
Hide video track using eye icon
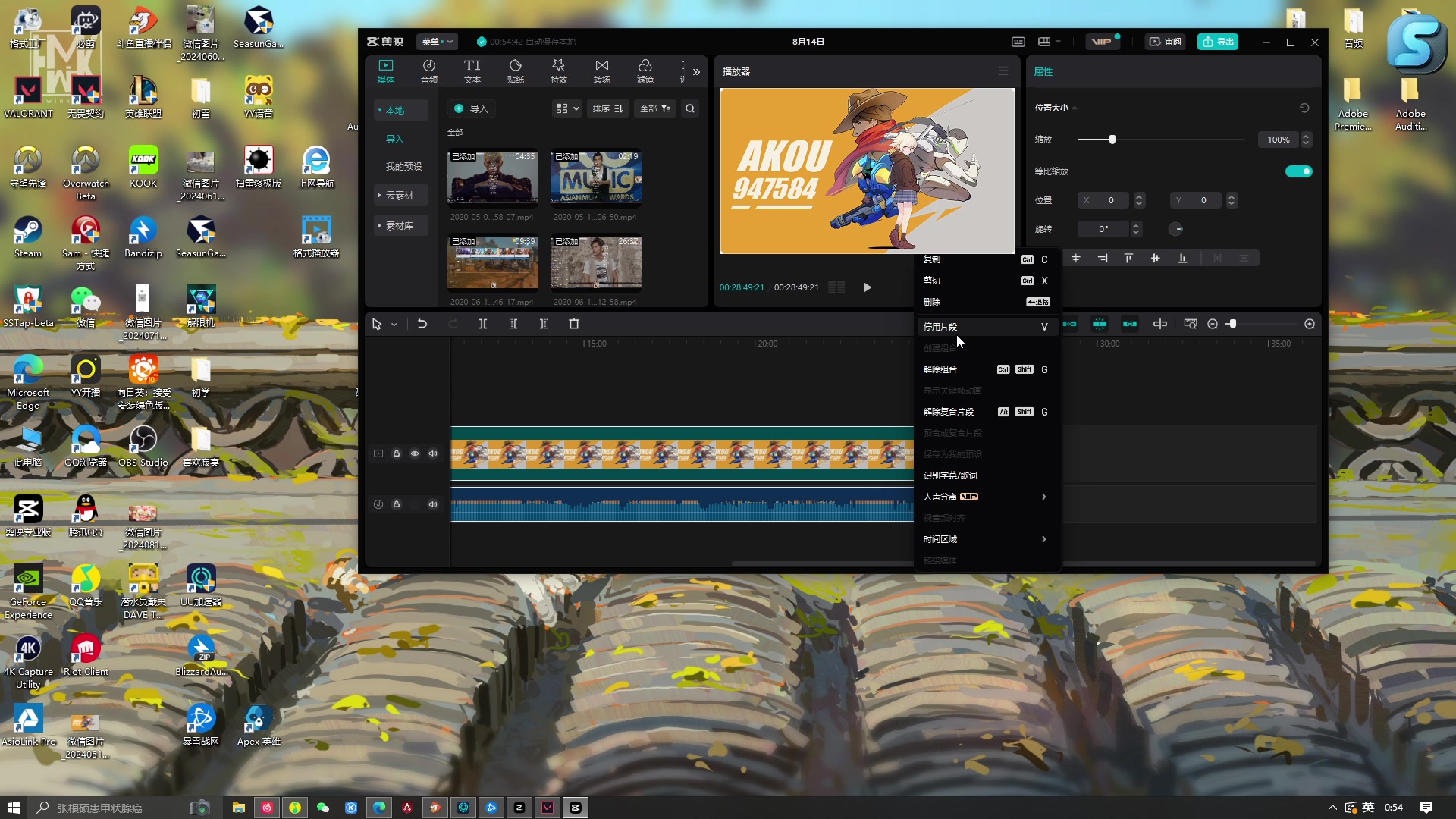415,453
